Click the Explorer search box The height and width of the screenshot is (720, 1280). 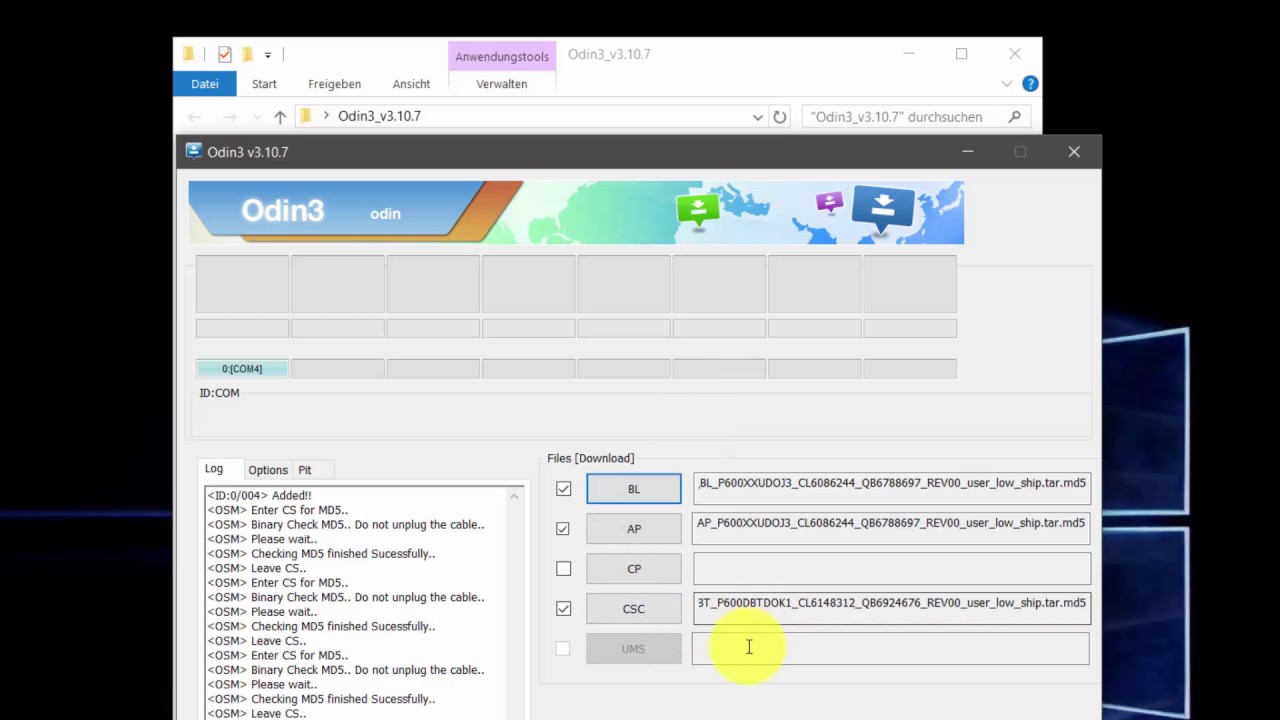916,117
